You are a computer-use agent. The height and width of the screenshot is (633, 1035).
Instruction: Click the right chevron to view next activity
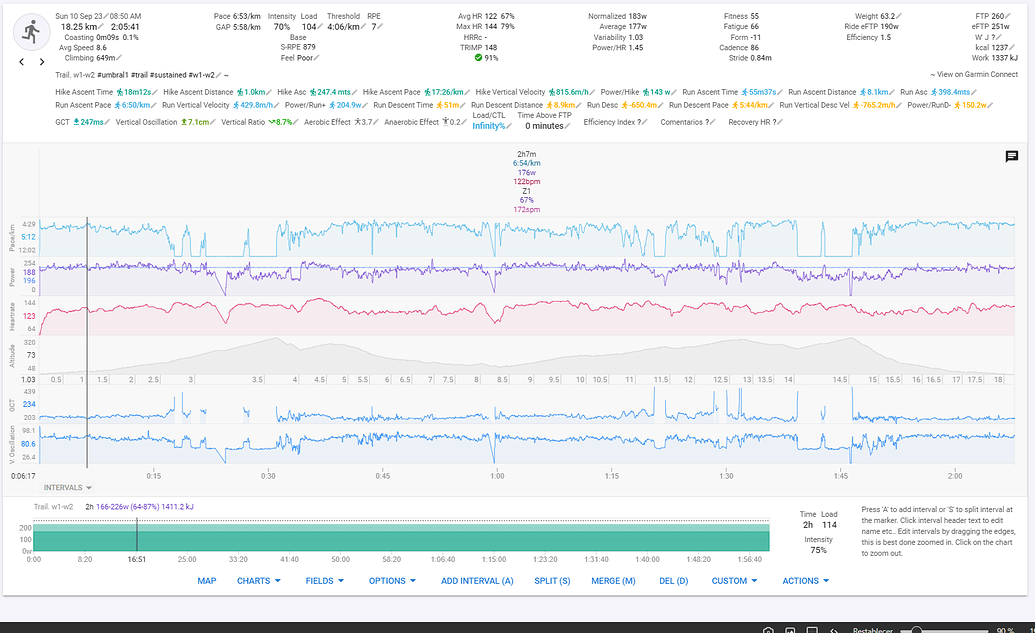(x=41, y=61)
